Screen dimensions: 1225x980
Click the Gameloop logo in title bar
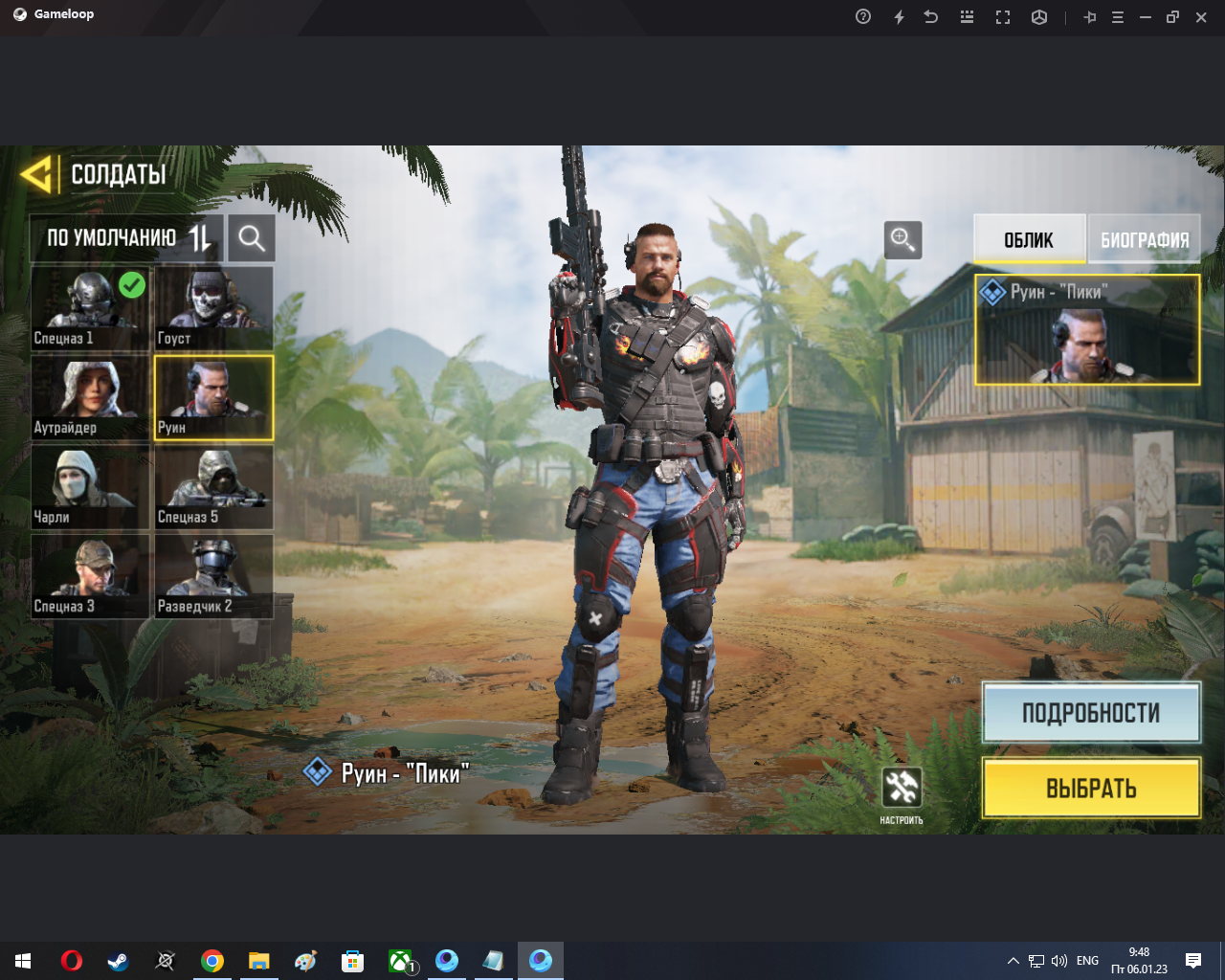click(x=20, y=14)
